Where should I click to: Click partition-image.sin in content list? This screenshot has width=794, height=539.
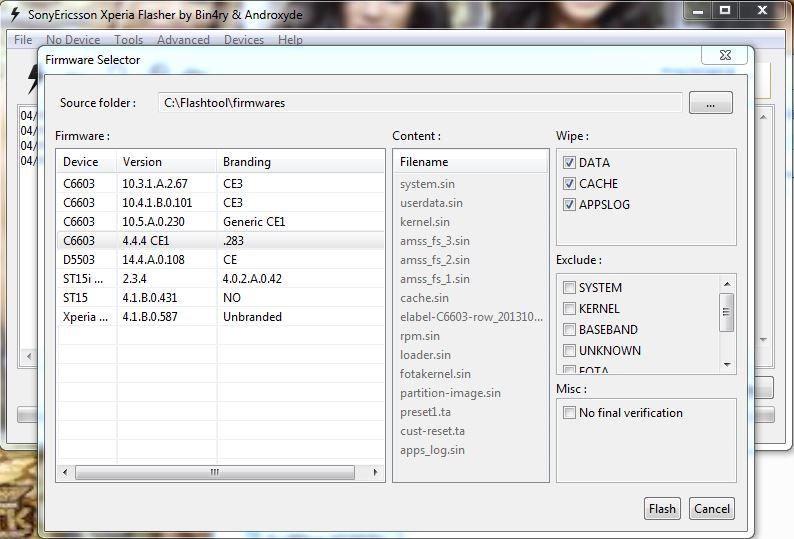[x=450, y=393]
